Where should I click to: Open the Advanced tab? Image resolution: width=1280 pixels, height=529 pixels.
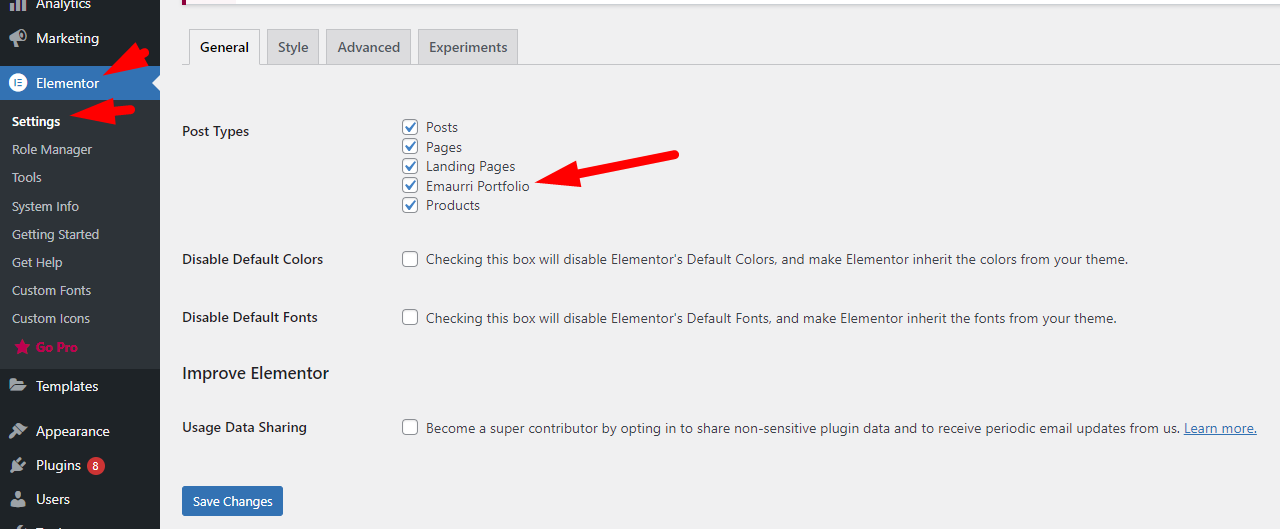[368, 47]
